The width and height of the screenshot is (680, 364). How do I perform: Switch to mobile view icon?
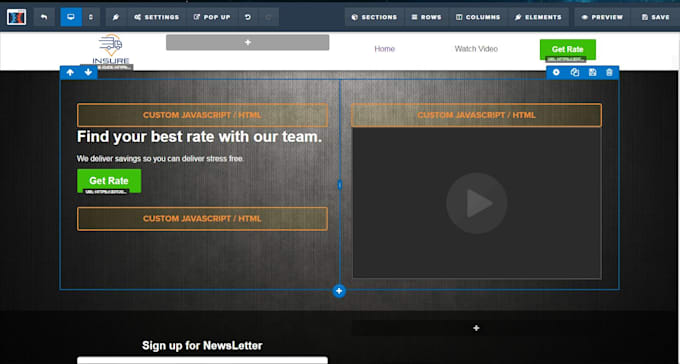pyautogui.click(x=91, y=17)
